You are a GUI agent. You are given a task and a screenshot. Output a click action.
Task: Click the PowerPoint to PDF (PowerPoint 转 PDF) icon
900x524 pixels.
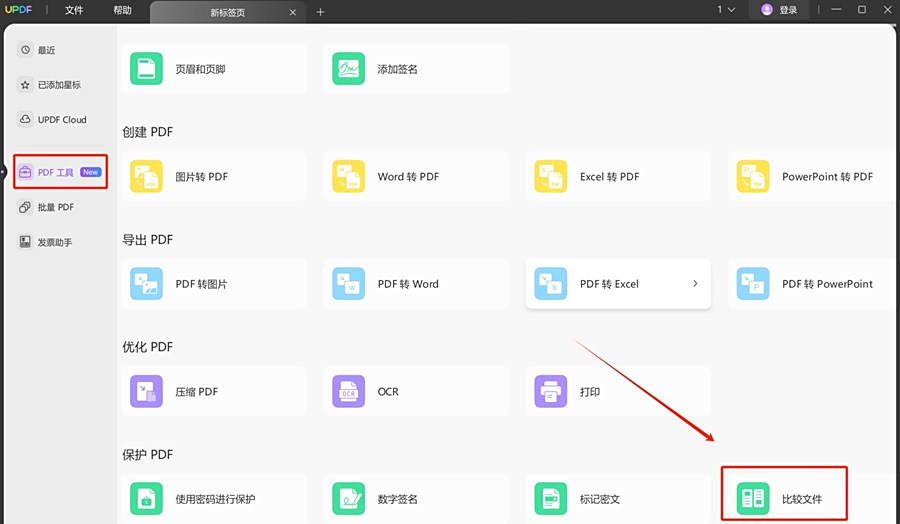752,176
